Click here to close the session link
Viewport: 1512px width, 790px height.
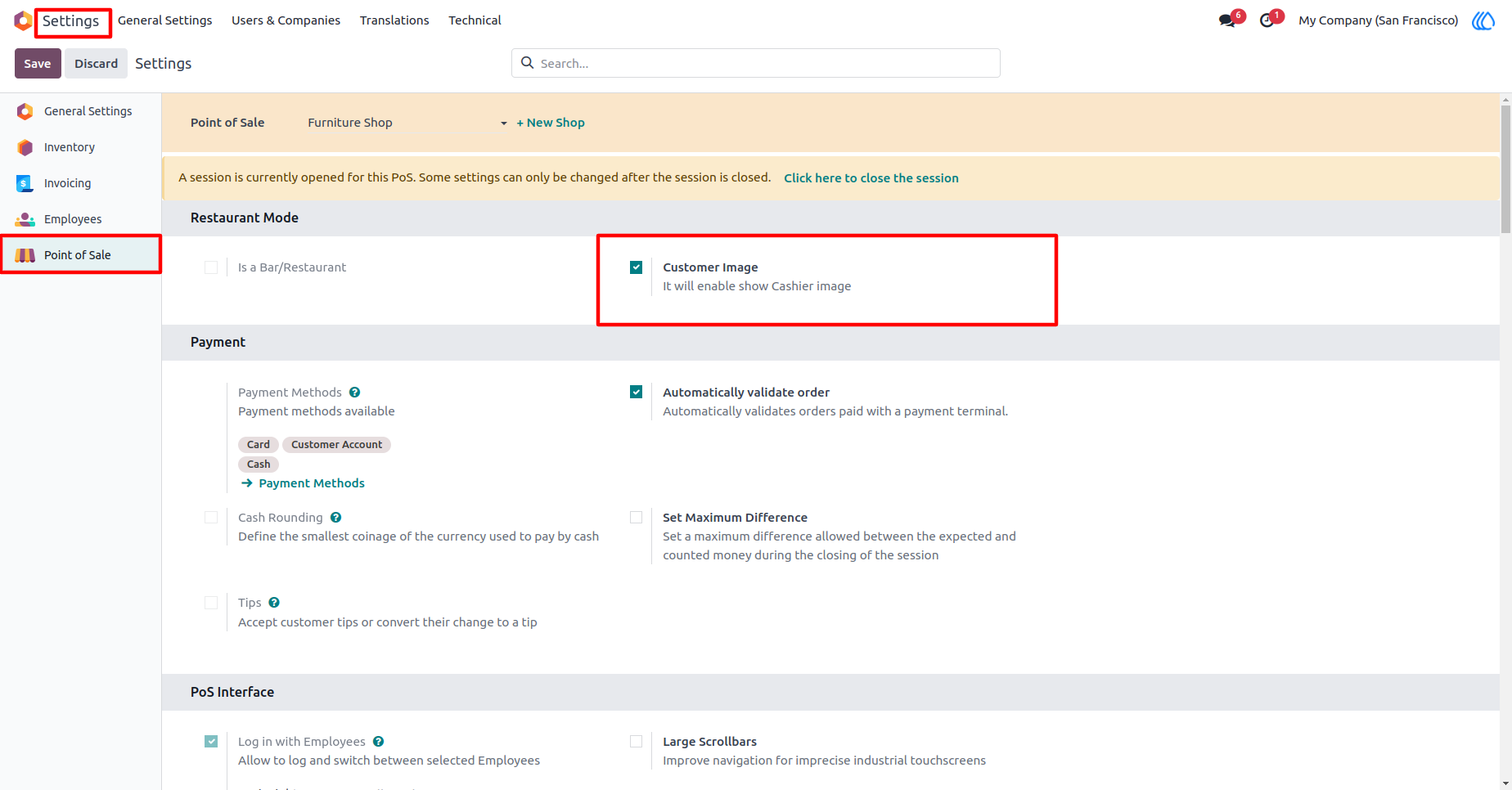[x=871, y=178]
